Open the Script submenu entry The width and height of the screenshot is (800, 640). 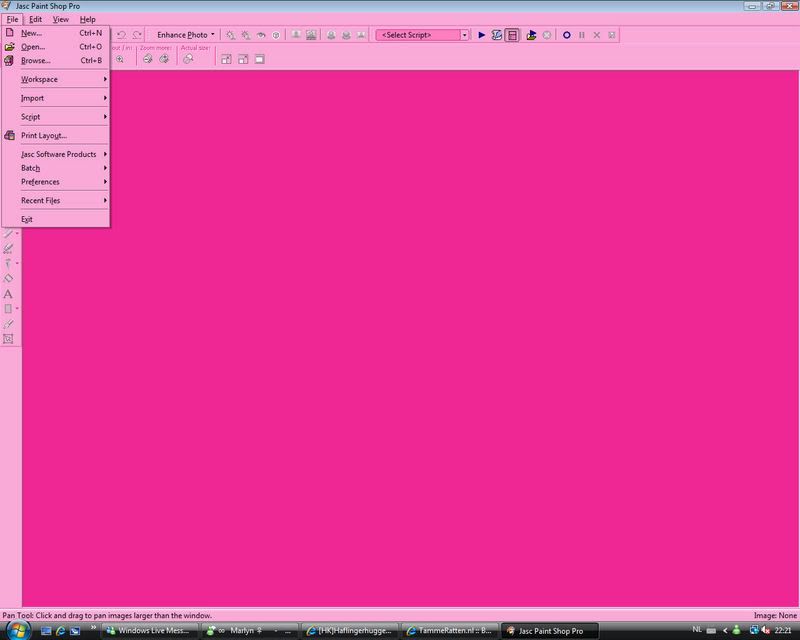point(56,117)
